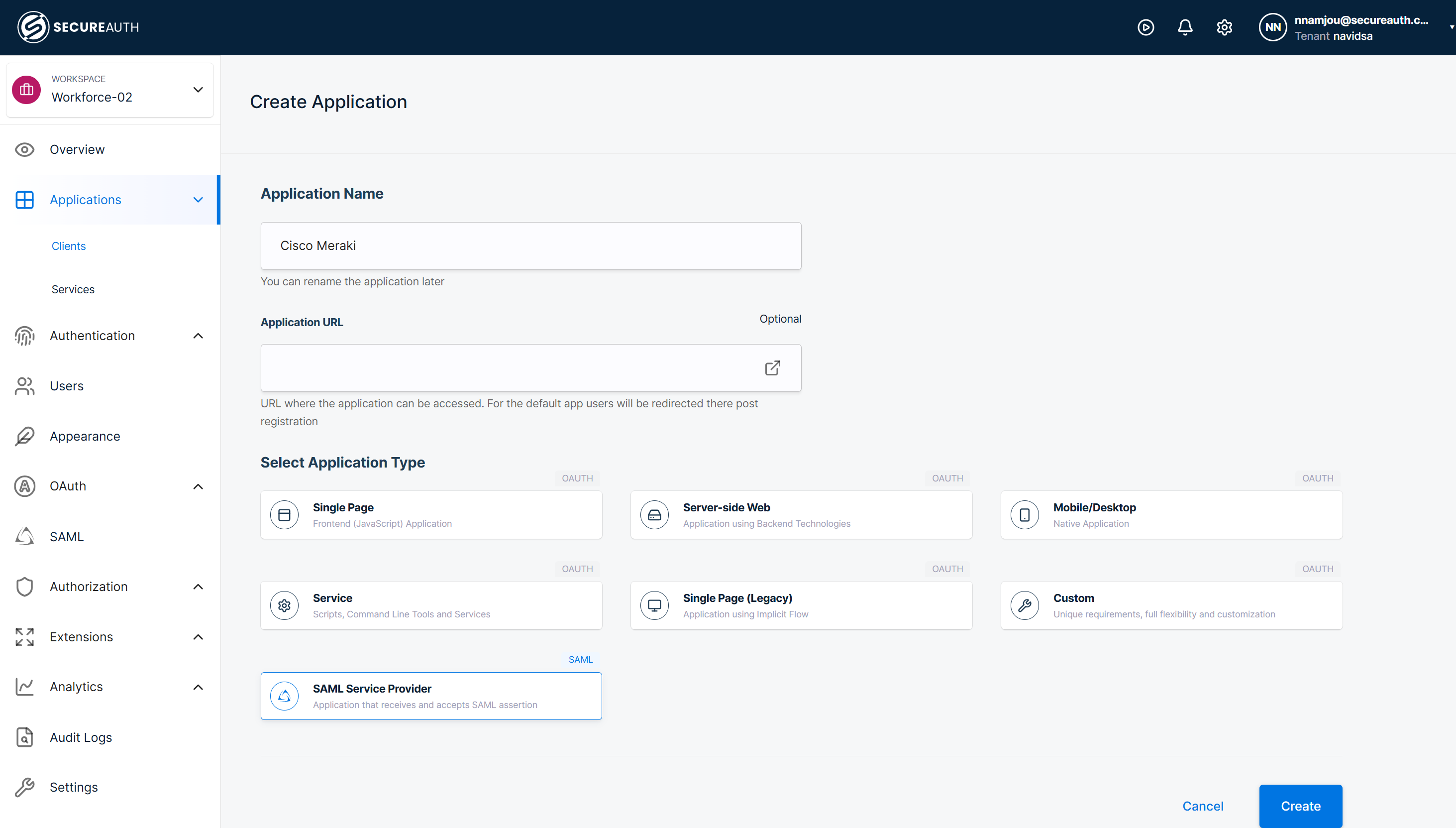This screenshot has height=828, width=1456.
Task: Click the Analytics chart icon in sidebar
Action: click(24, 687)
